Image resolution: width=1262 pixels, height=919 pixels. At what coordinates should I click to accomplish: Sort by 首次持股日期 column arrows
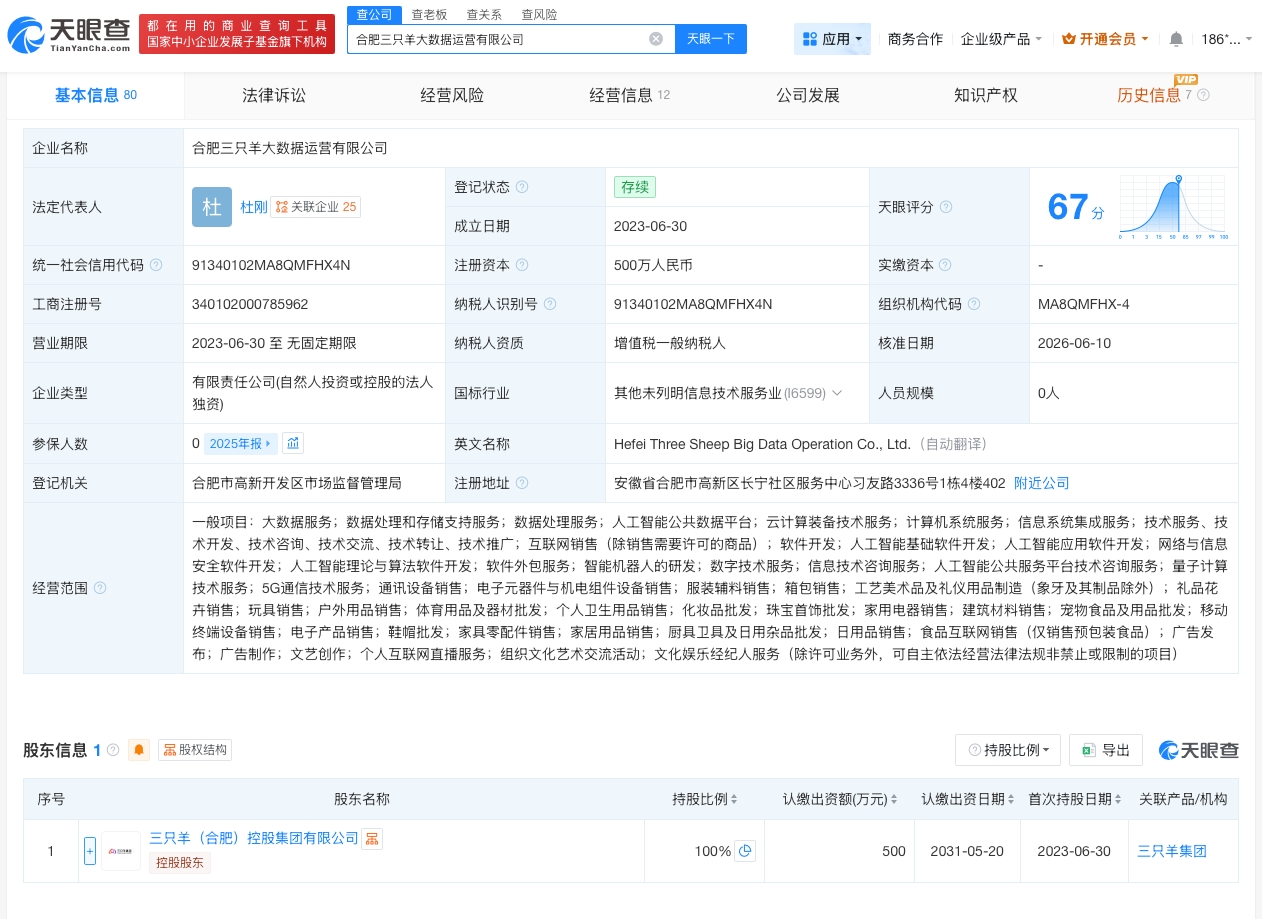[x=1118, y=799]
